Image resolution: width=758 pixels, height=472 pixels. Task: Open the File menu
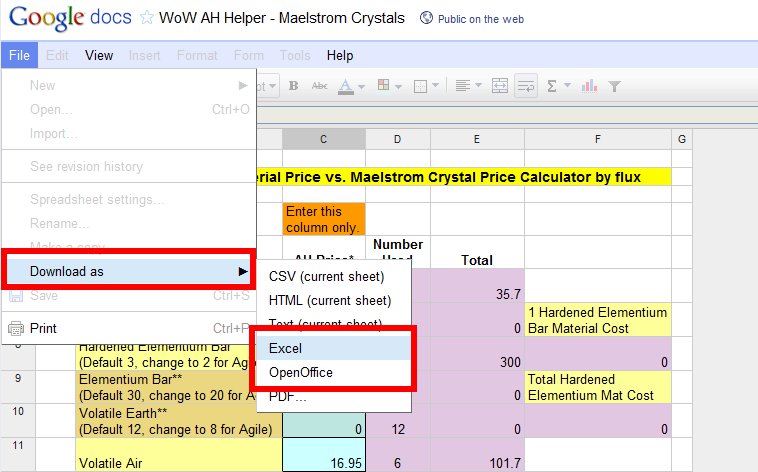coord(19,56)
